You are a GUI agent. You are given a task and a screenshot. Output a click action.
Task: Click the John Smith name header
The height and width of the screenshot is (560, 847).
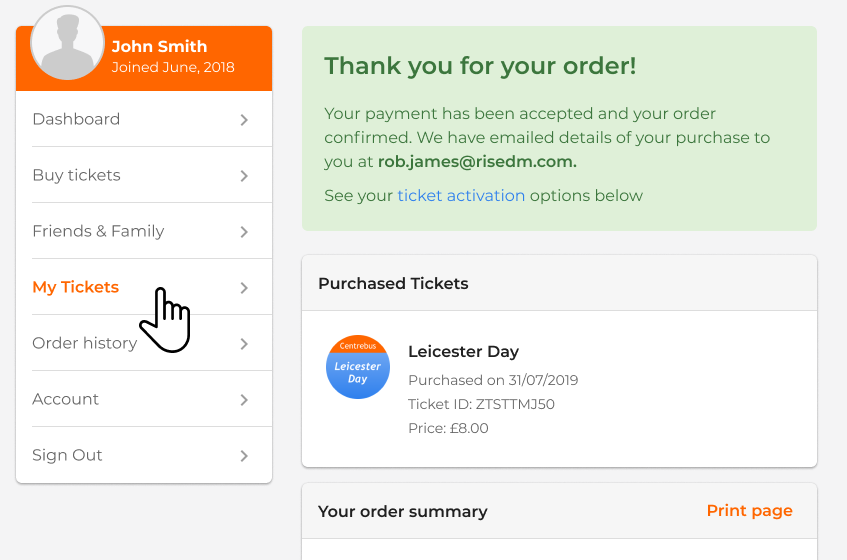(x=159, y=46)
